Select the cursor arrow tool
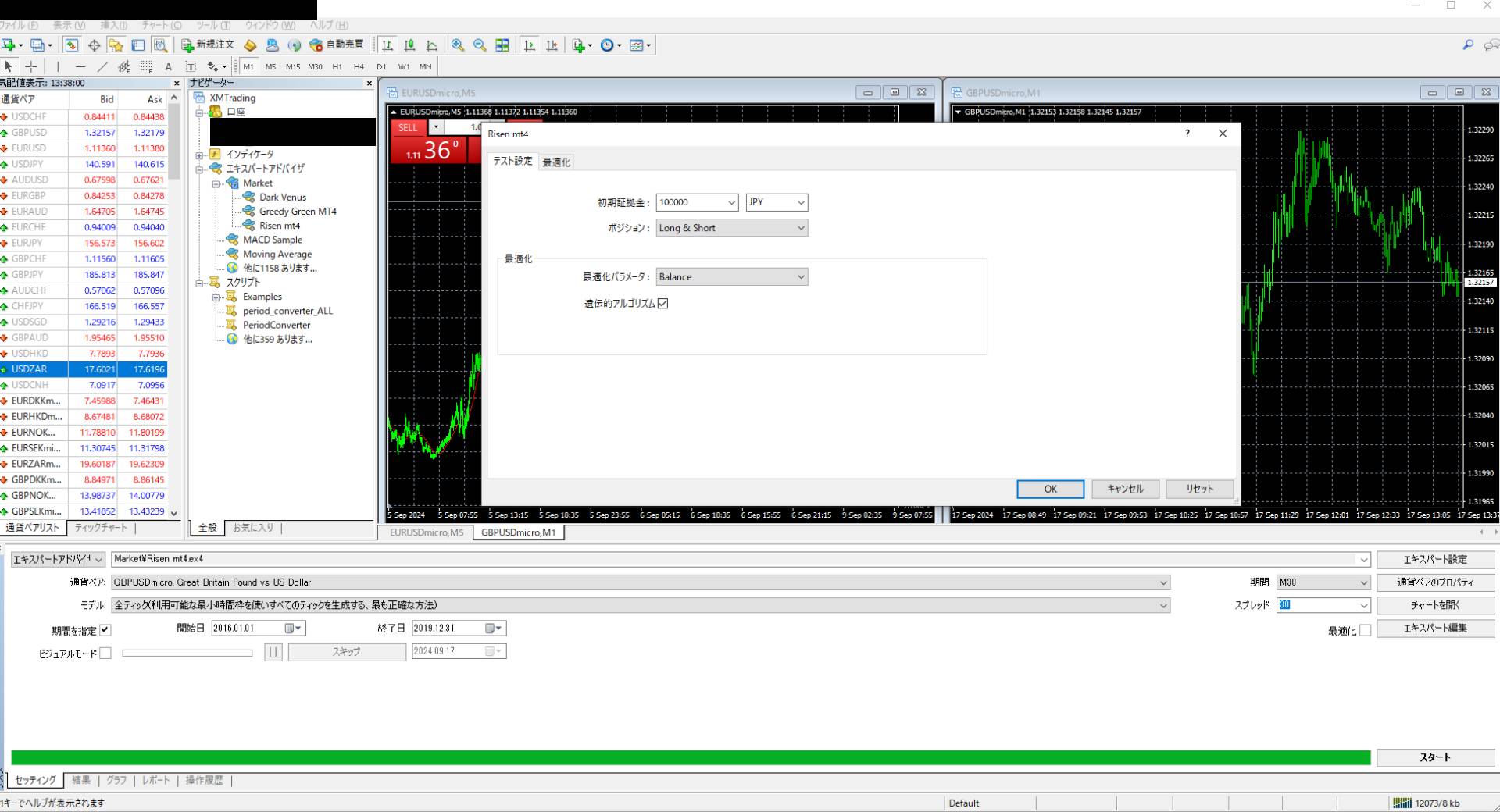The image size is (1500, 812). tap(9, 66)
